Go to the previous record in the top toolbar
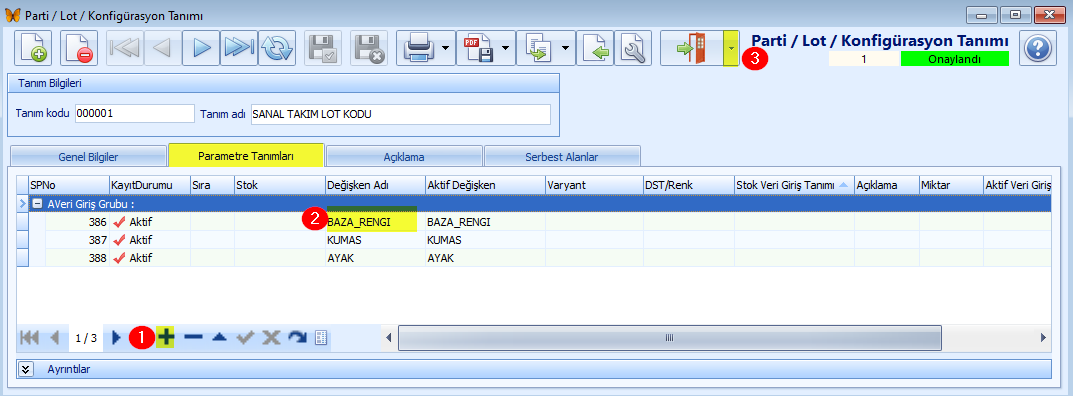Viewport: 1073px width, 396px height. [163, 48]
